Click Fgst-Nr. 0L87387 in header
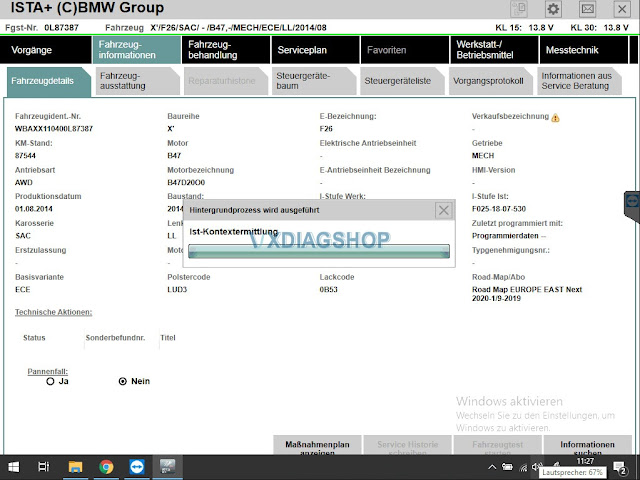This screenshot has height=480, width=640. tap(42, 28)
